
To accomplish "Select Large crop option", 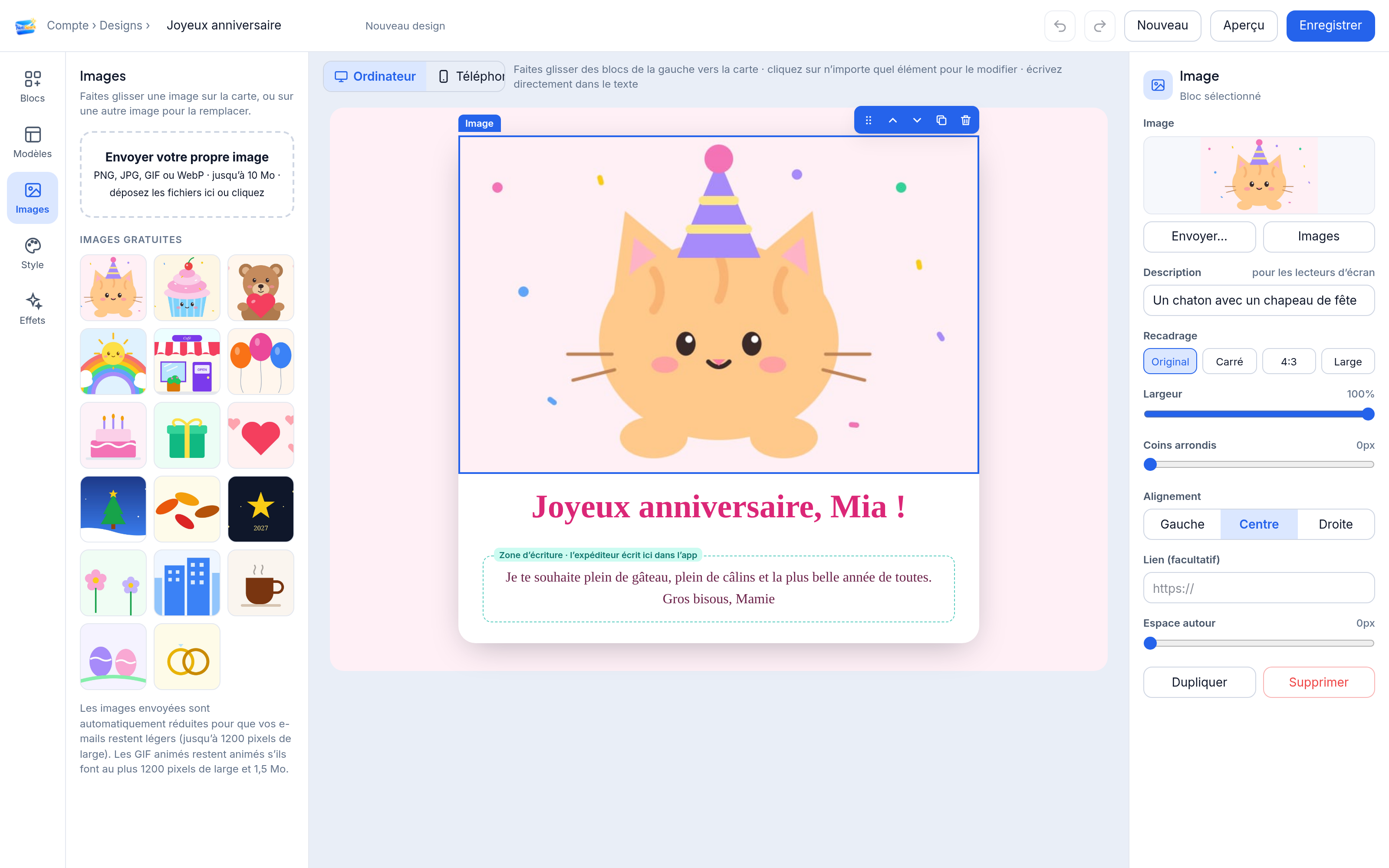I will (x=1348, y=362).
